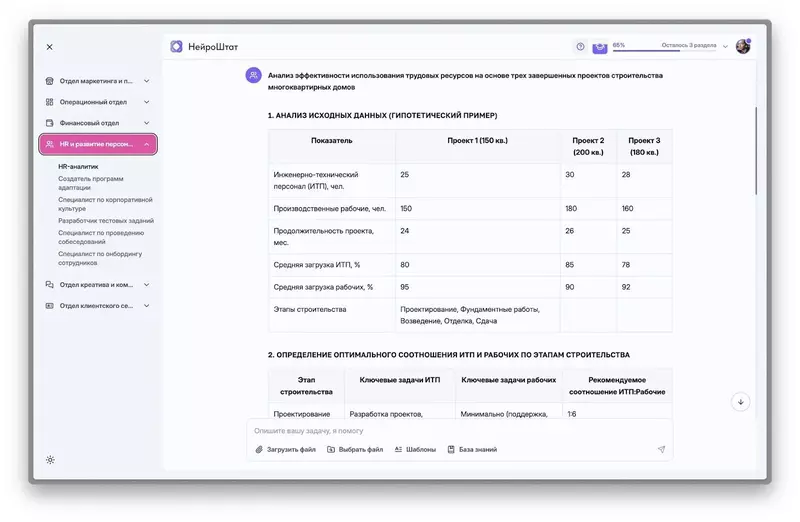Click the purple chat avatar icon

click(254, 75)
